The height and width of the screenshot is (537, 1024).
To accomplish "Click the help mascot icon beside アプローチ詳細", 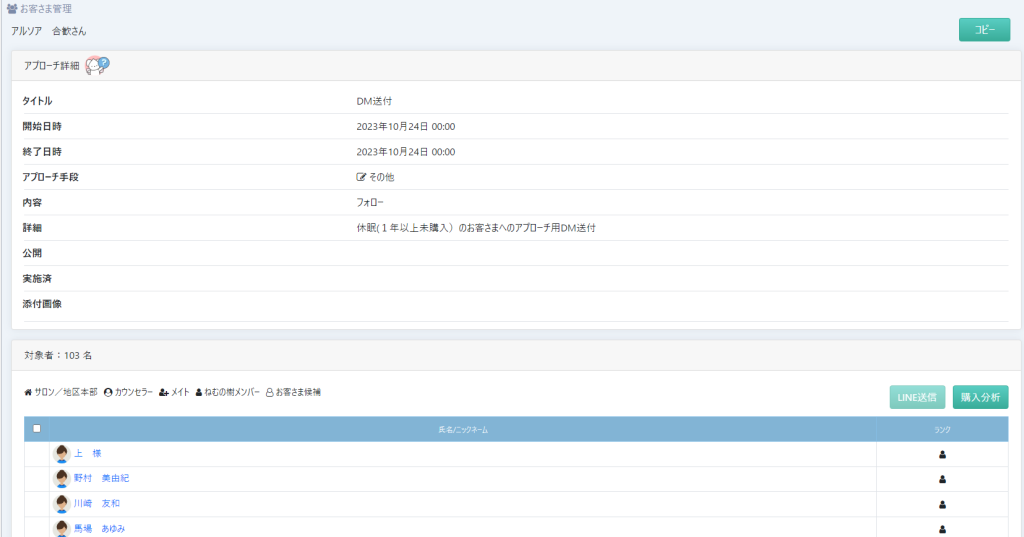I will pos(96,65).
